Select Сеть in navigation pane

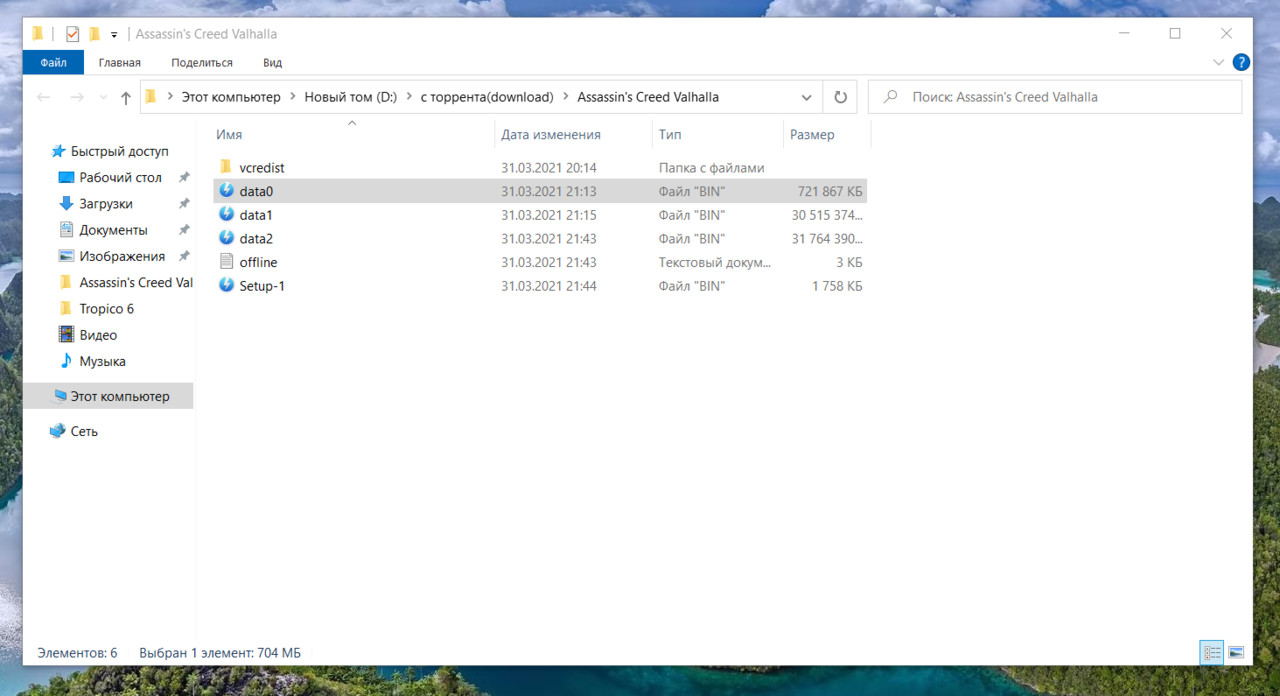(84, 431)
